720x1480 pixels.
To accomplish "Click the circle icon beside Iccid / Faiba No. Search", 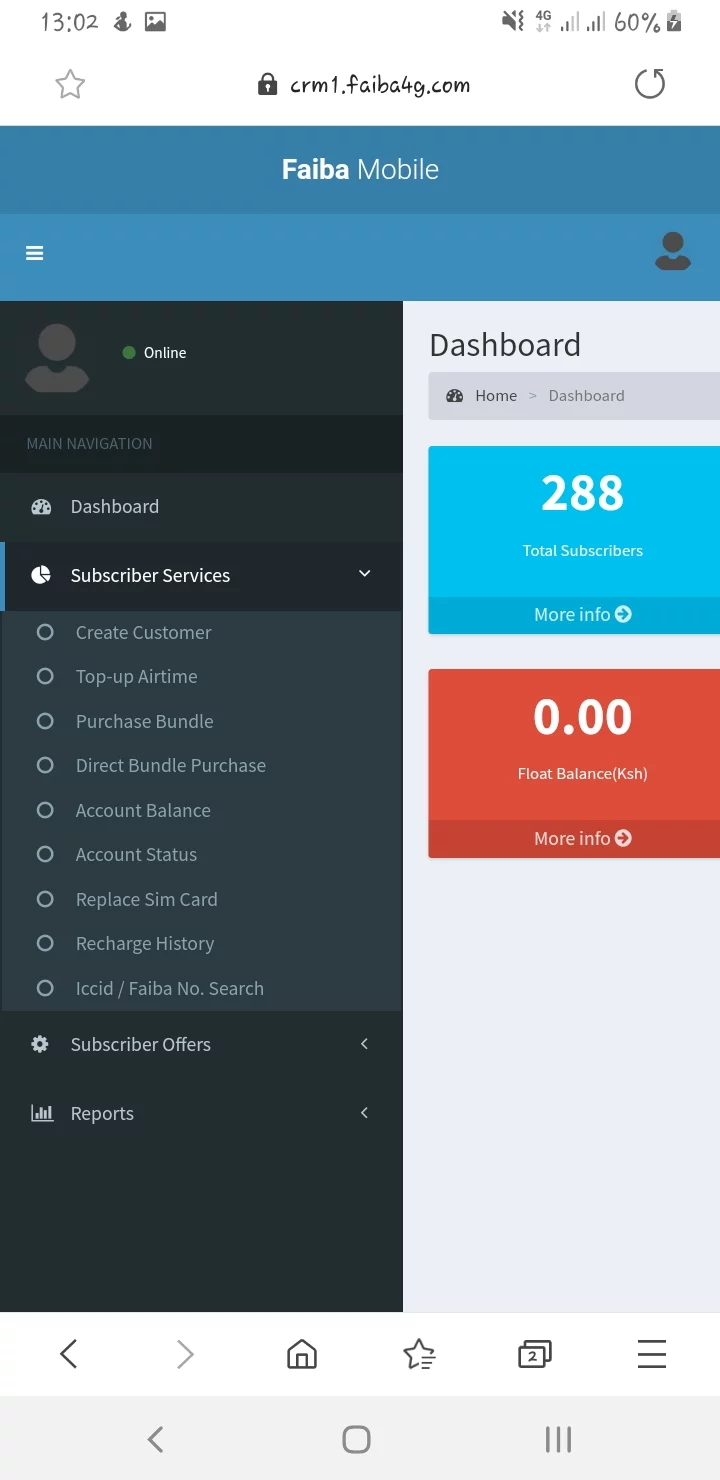I will point(45,988).
